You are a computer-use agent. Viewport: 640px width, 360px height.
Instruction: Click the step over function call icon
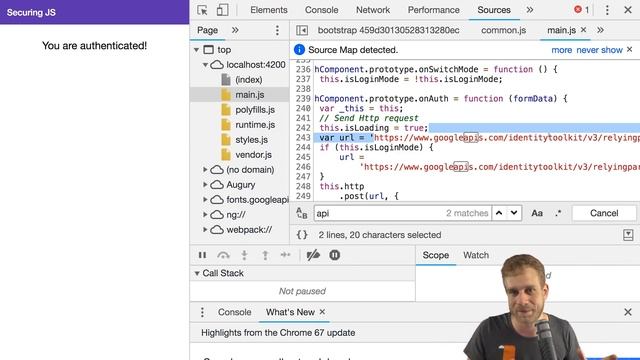click(223, 255)
